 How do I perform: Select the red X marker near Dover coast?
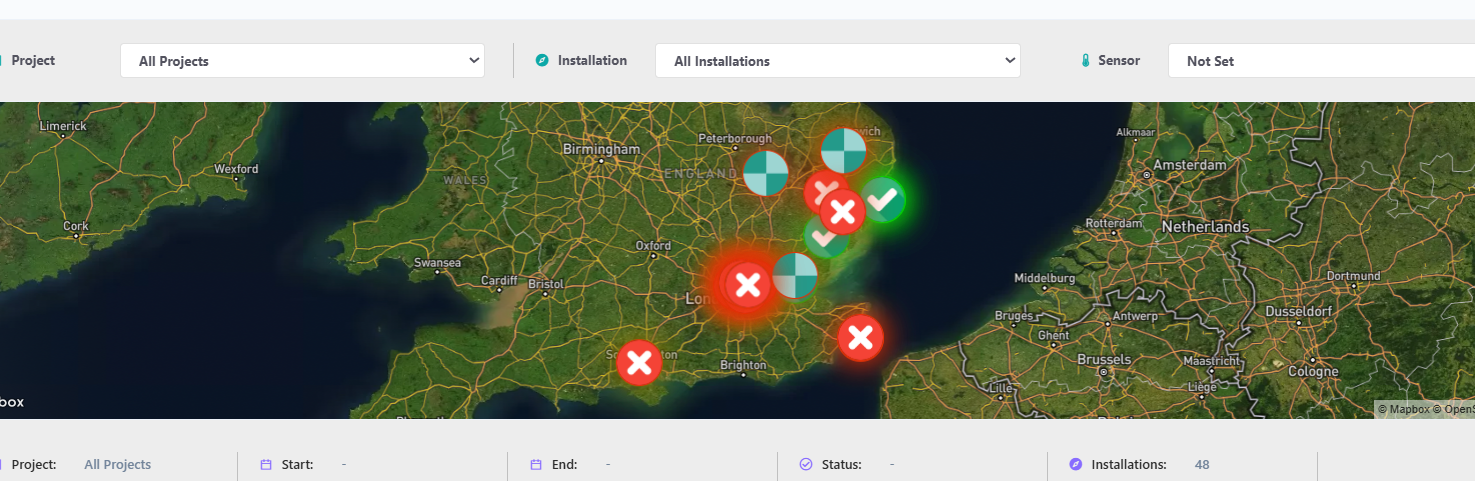pyautogui.click(x=860, y=338)
